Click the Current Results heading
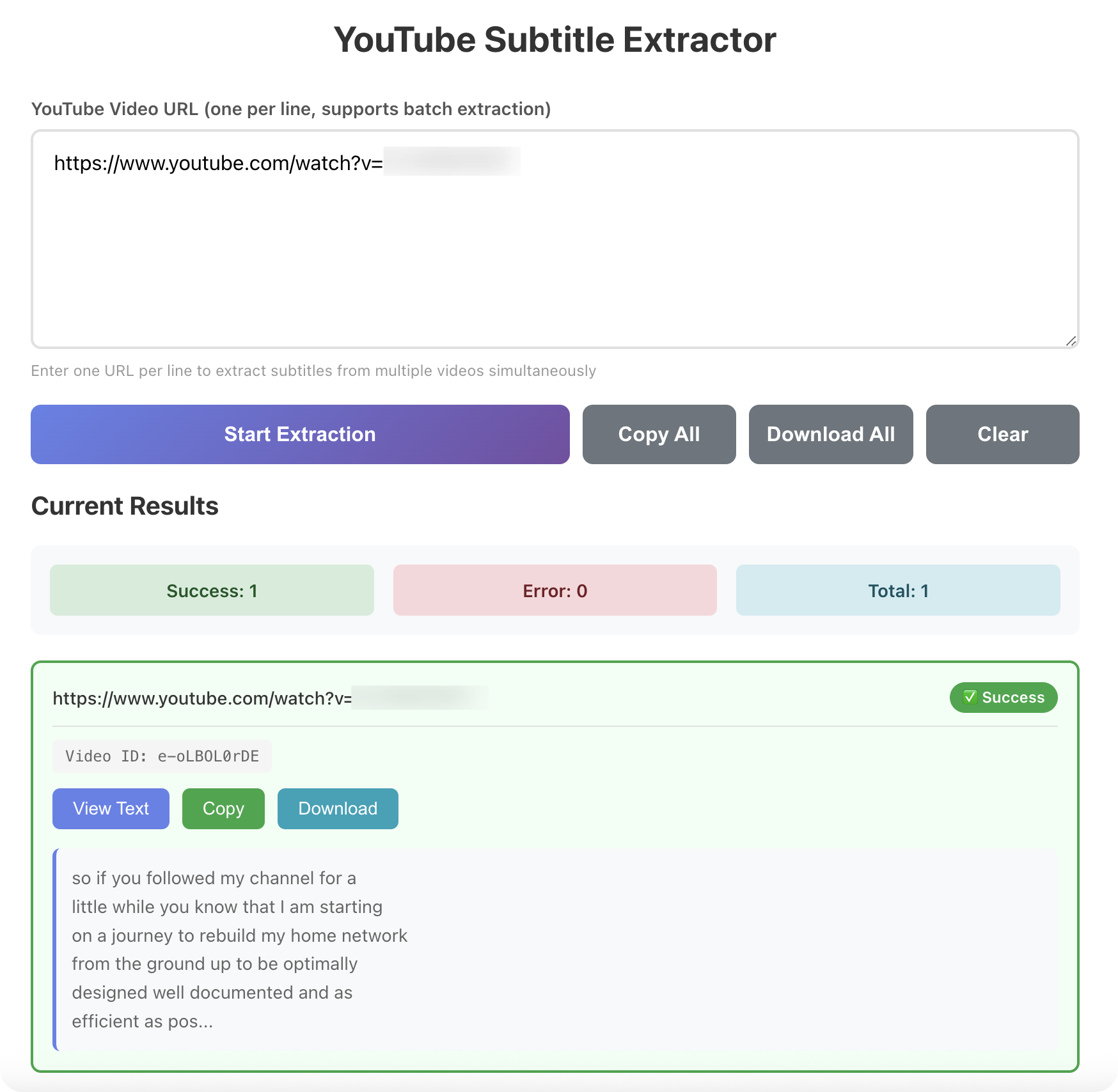1118x1092 pixels. (x=125, y=506)
